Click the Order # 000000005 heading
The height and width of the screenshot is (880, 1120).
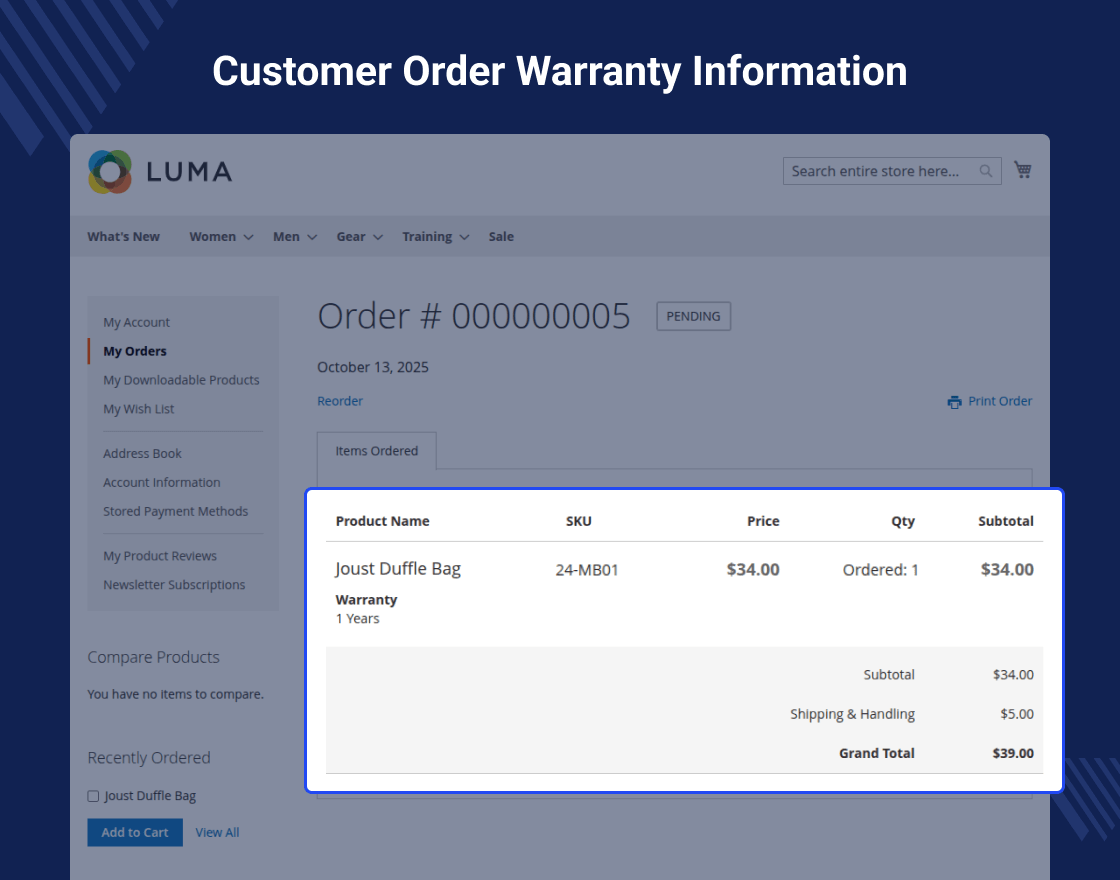click(x=474, y=316)
